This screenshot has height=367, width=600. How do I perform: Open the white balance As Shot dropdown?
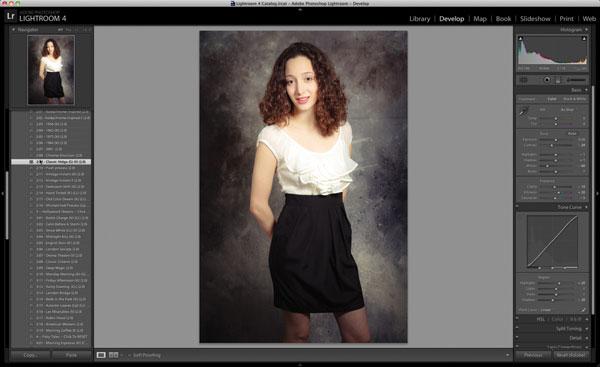pyautogui.click(x=567, y=109)
